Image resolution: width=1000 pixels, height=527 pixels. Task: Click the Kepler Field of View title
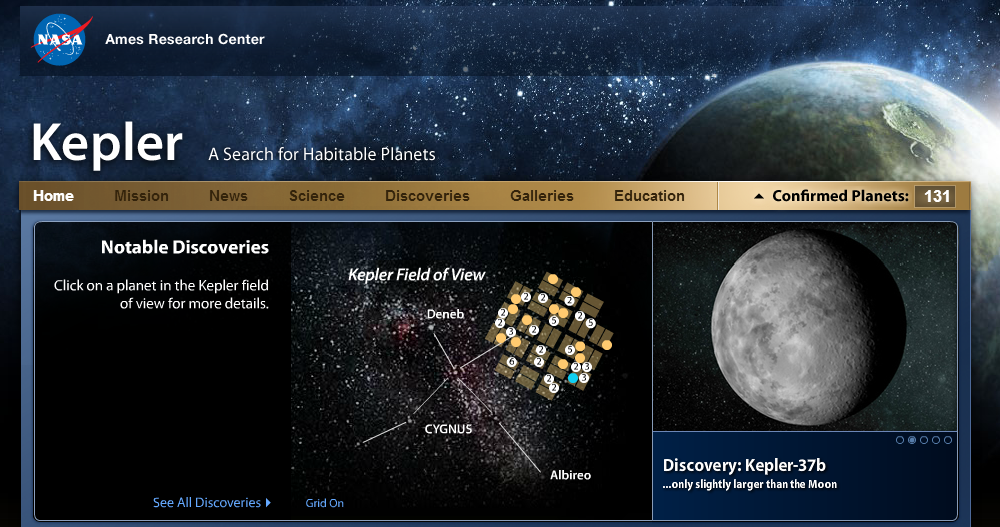pos(416,275)
